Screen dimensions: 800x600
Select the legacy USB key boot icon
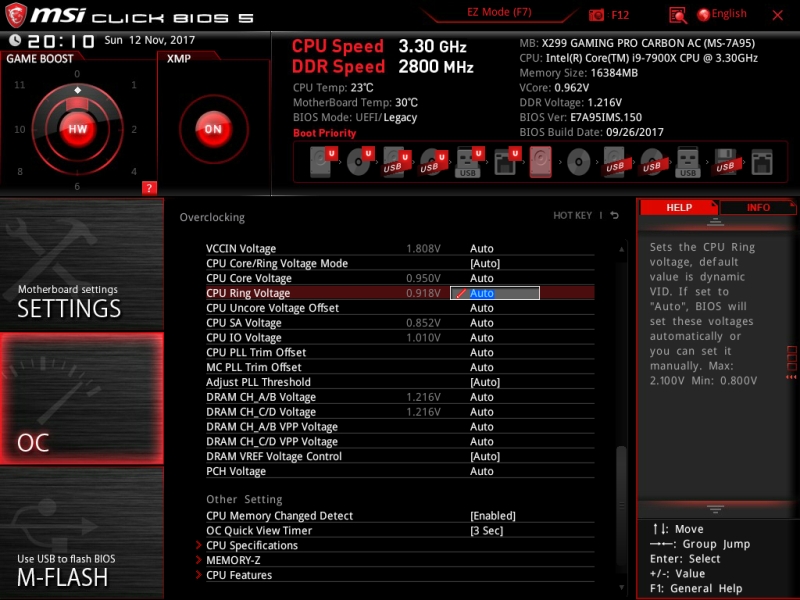(x=688, y=162)
